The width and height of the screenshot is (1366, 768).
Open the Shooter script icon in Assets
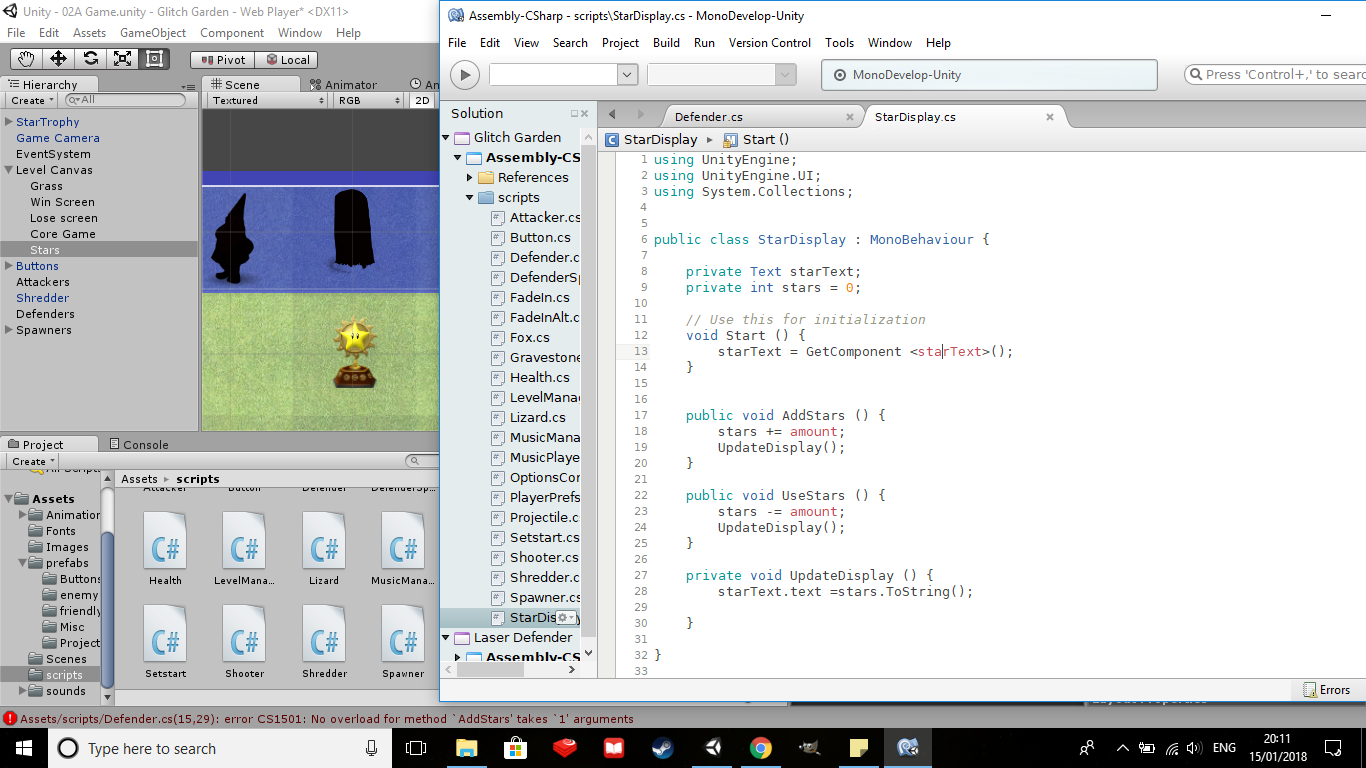pyautogui.click(x=245, y=637)
